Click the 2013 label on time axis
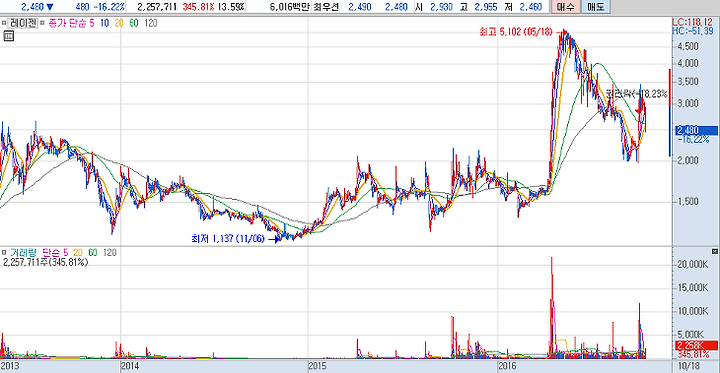Image resolution: width=720 pixels, height=373 pixels. tap(10, 366)
